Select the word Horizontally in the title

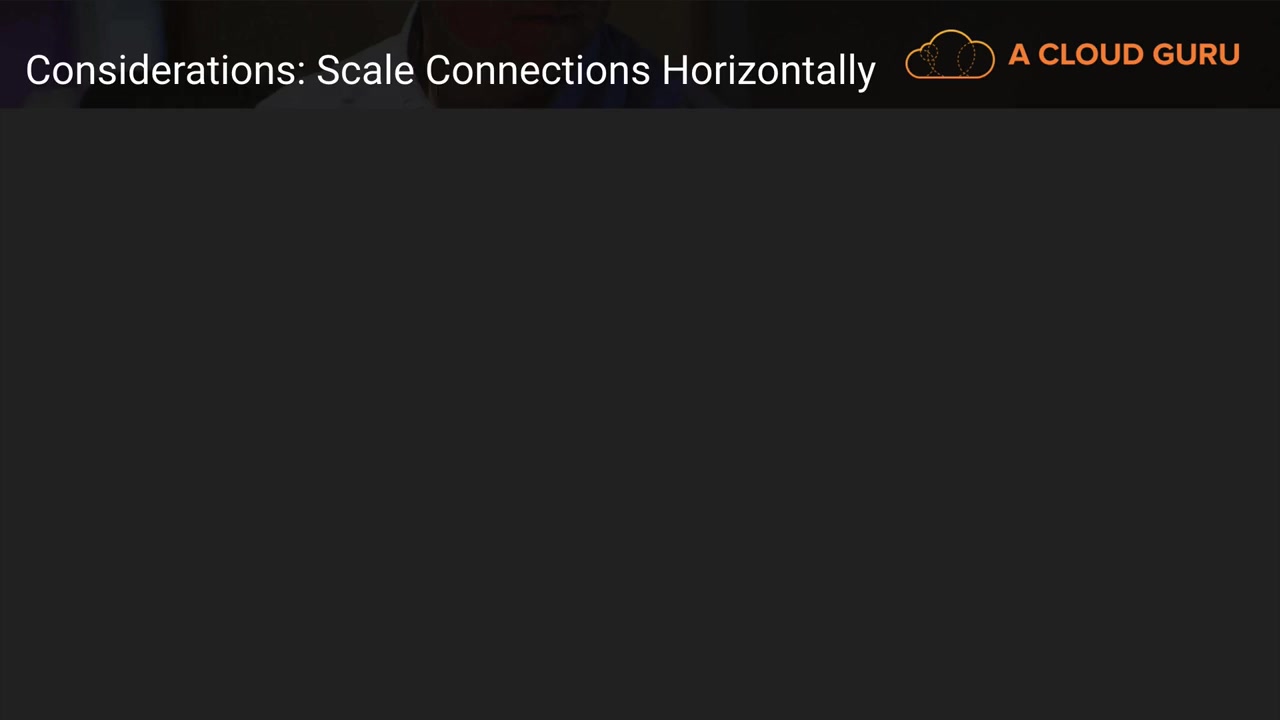point(768,71)
